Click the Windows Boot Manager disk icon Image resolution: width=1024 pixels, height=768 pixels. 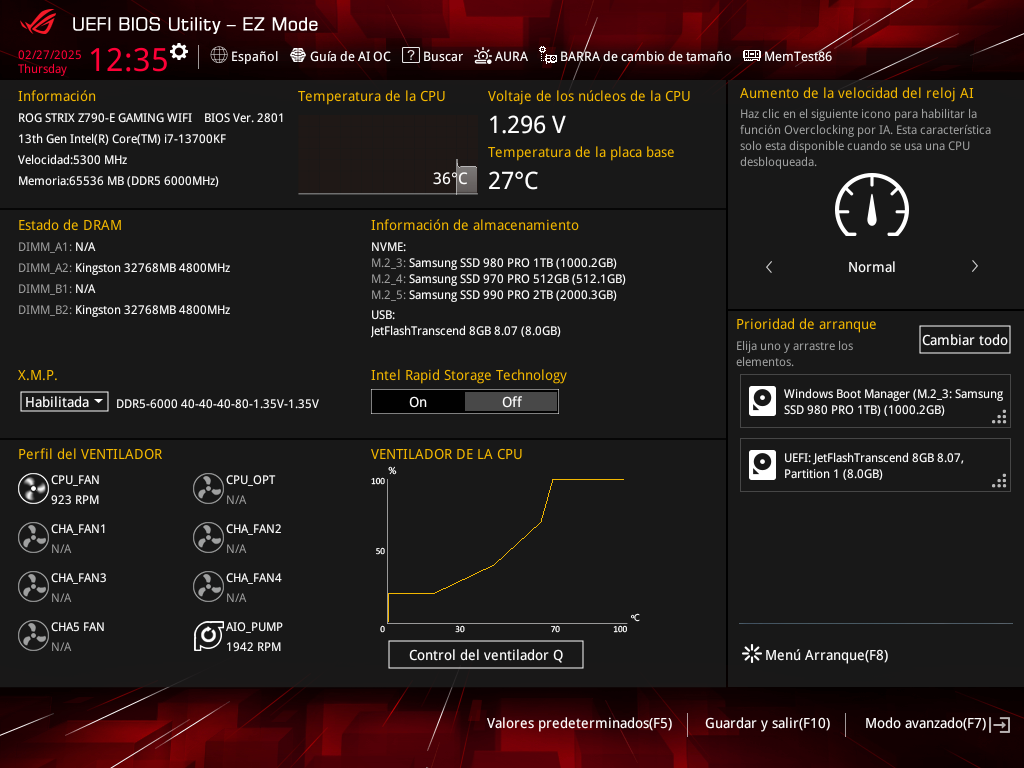[x=762, y=401]
